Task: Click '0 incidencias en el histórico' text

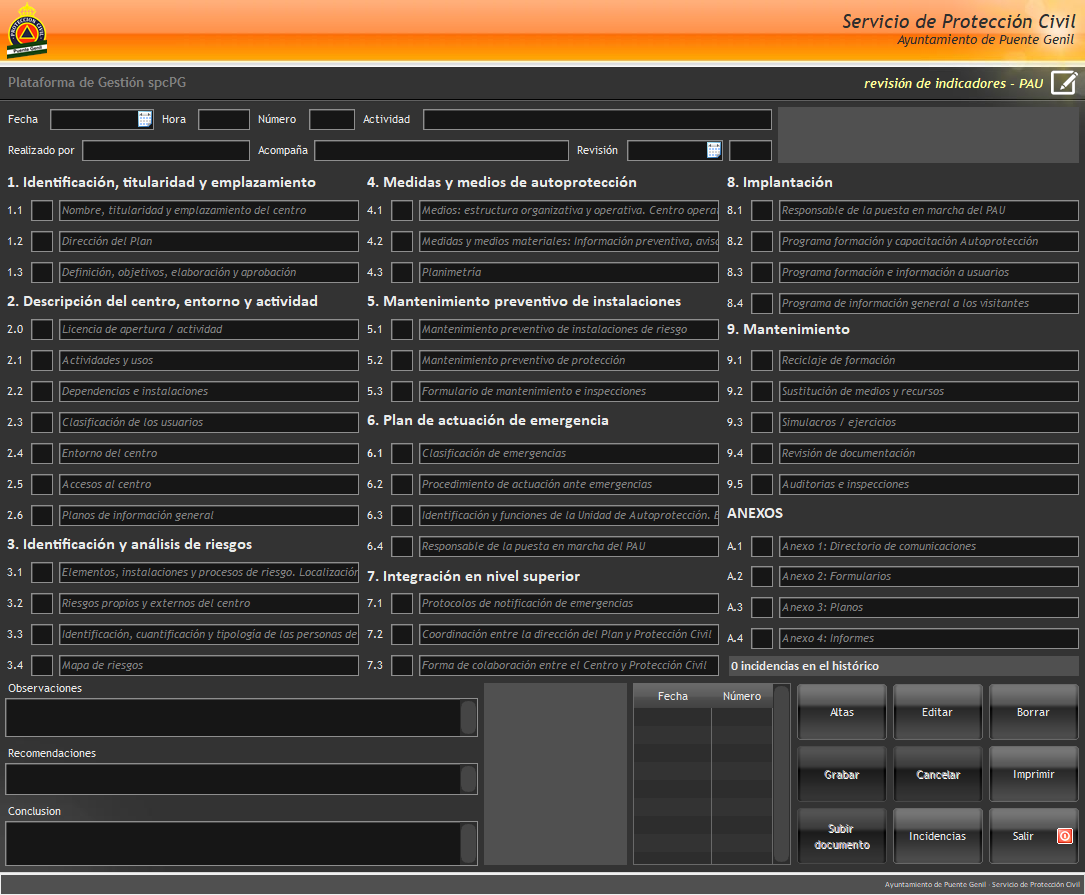Action: click(x=805, y=666)
